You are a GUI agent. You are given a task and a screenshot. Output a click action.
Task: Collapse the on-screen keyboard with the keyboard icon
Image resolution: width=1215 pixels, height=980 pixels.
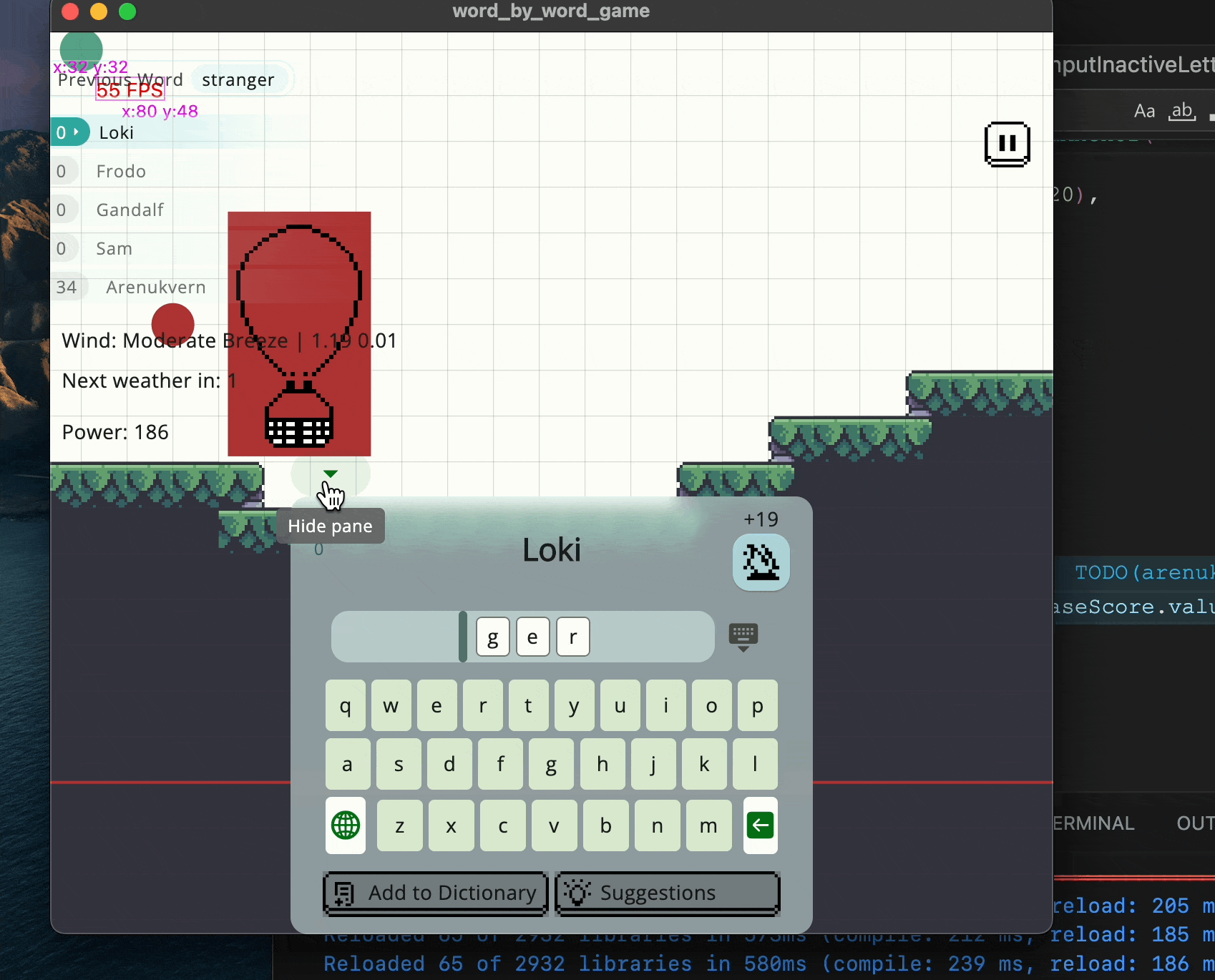(x=743, y=637)
